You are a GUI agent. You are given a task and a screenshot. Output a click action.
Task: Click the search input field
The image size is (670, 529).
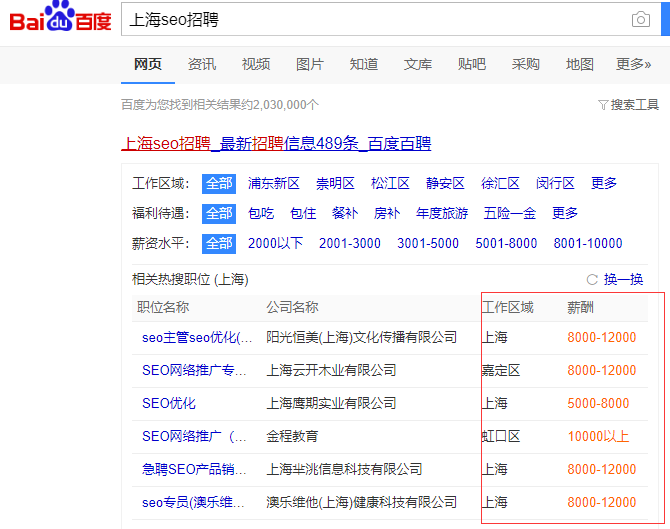370,20
